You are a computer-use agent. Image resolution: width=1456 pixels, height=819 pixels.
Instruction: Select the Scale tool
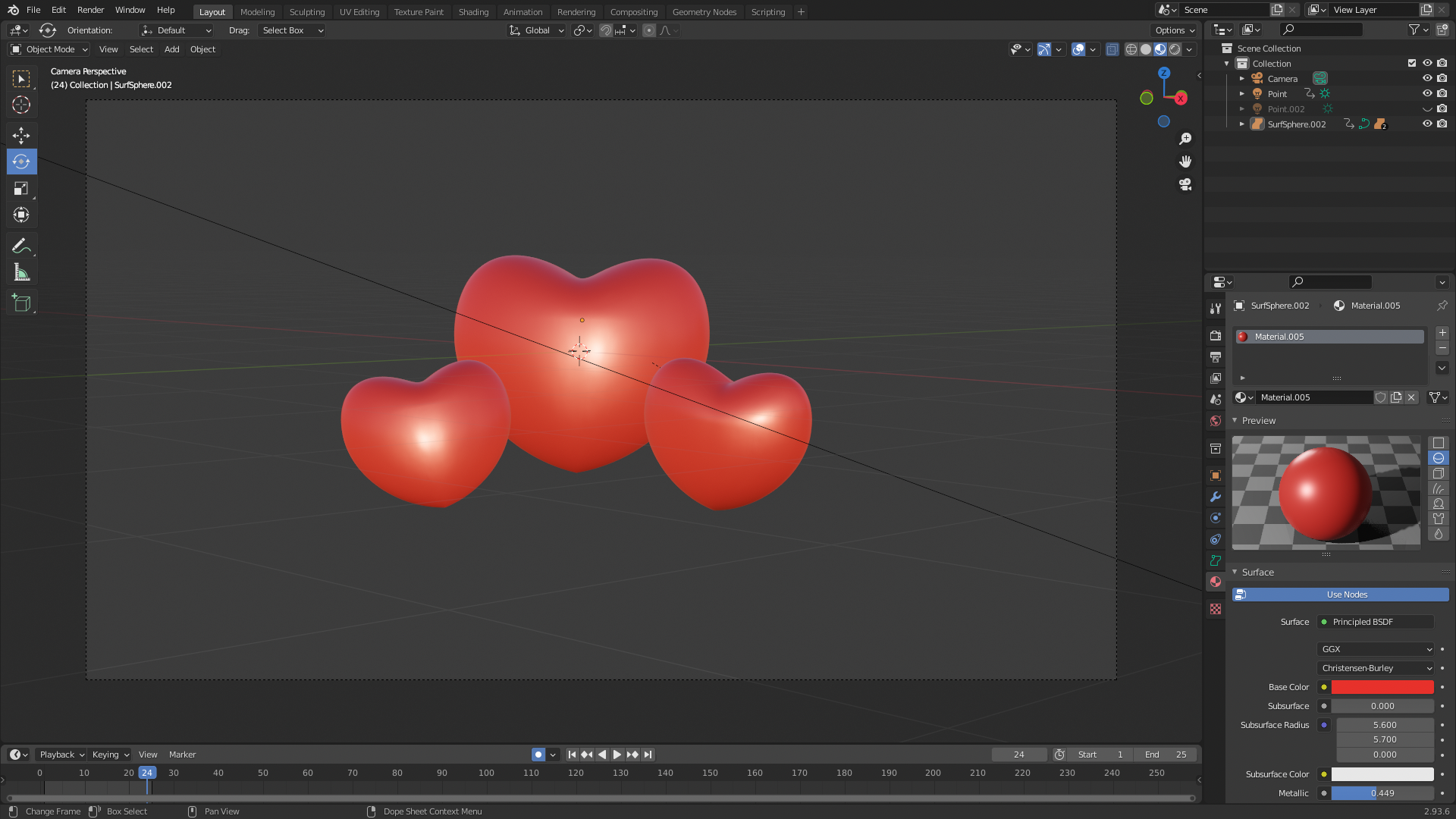click(21, 188)
